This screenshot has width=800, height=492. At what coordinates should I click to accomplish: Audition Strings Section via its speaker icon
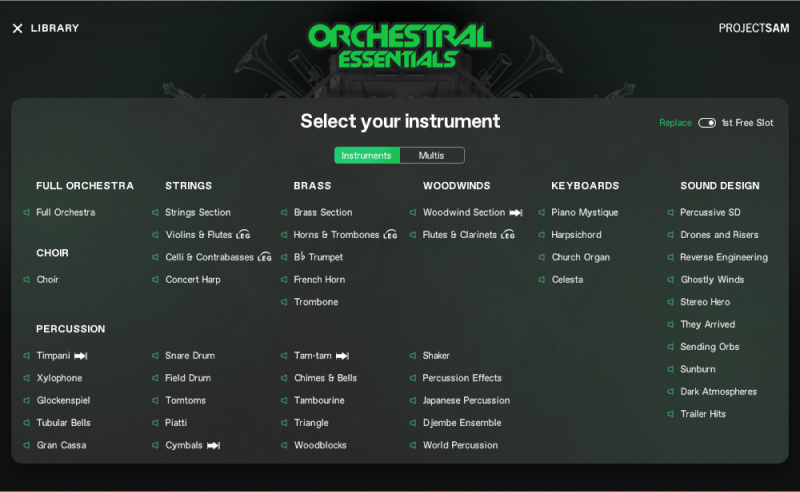pos(155,212)
